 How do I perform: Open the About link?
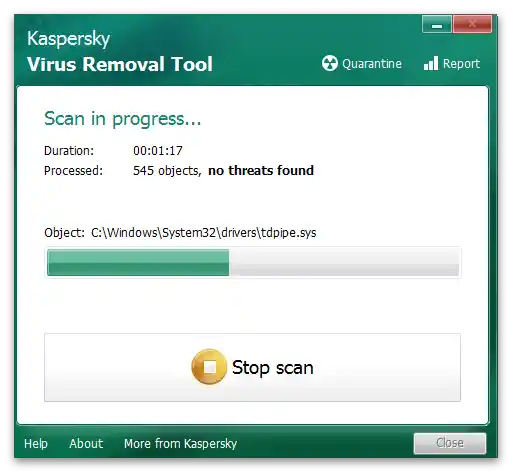[86, 443]
